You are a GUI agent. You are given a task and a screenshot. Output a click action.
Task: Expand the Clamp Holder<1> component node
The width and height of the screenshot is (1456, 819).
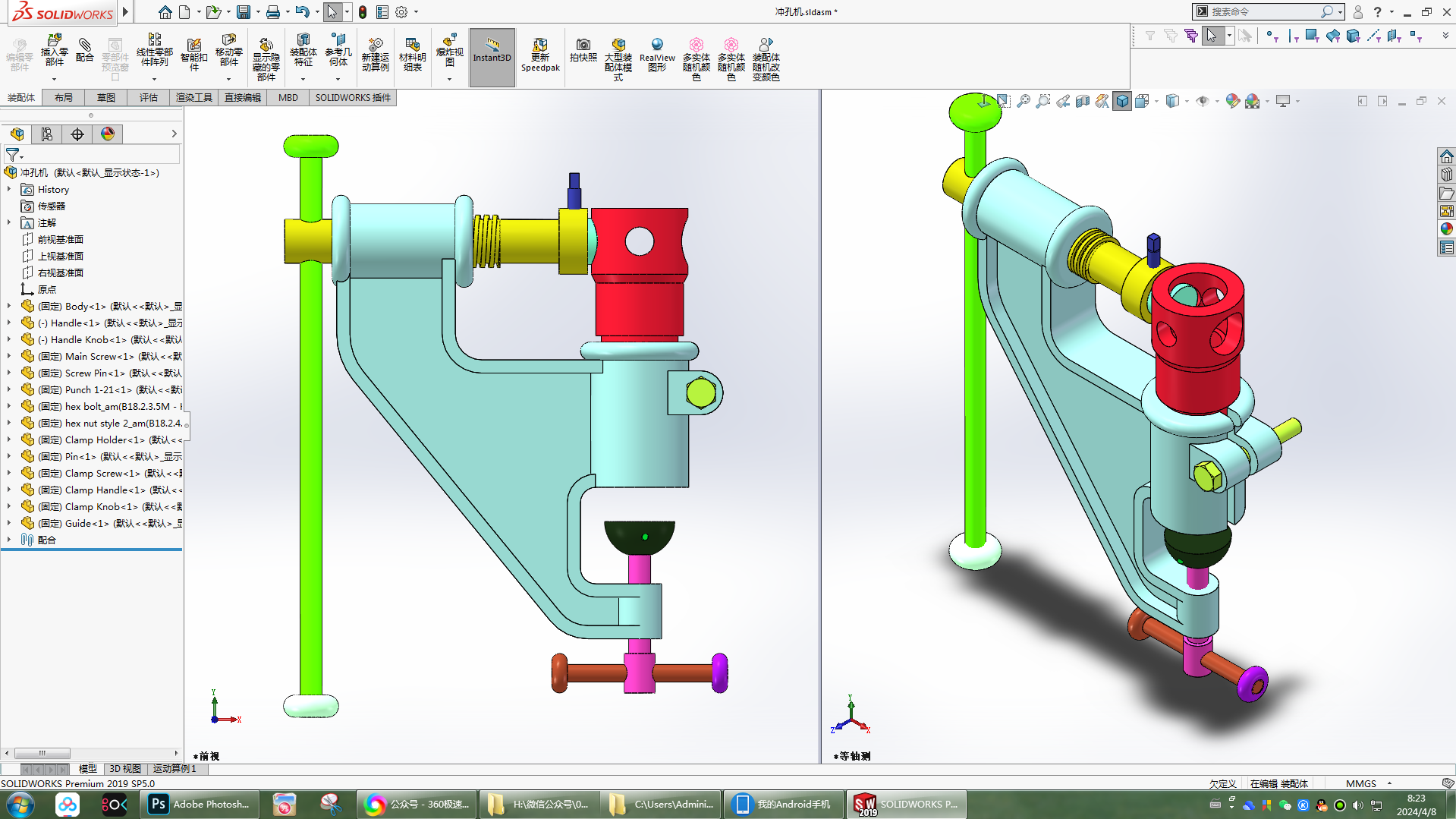tap(9, 439)
